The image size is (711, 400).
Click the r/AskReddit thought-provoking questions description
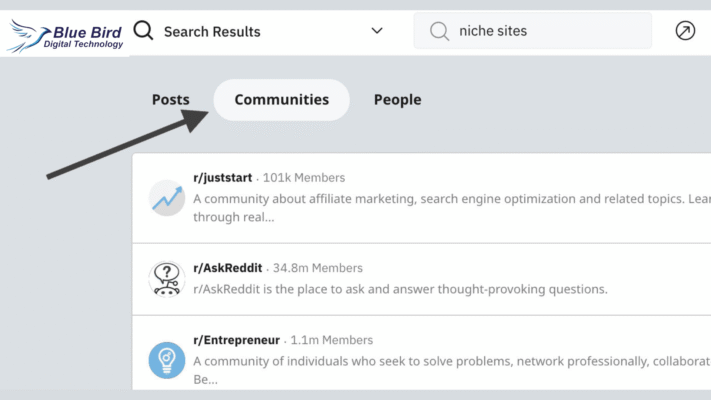click(x=400, y=289)
